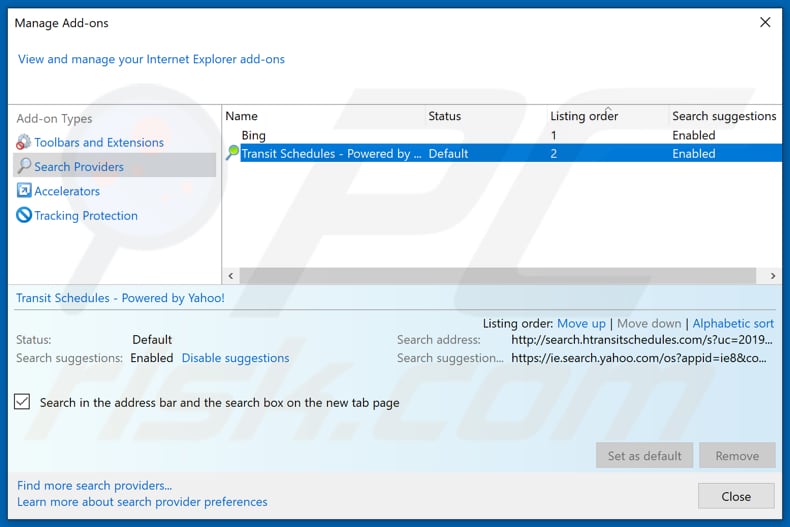Click the Remove button

[x=737, y=455]
